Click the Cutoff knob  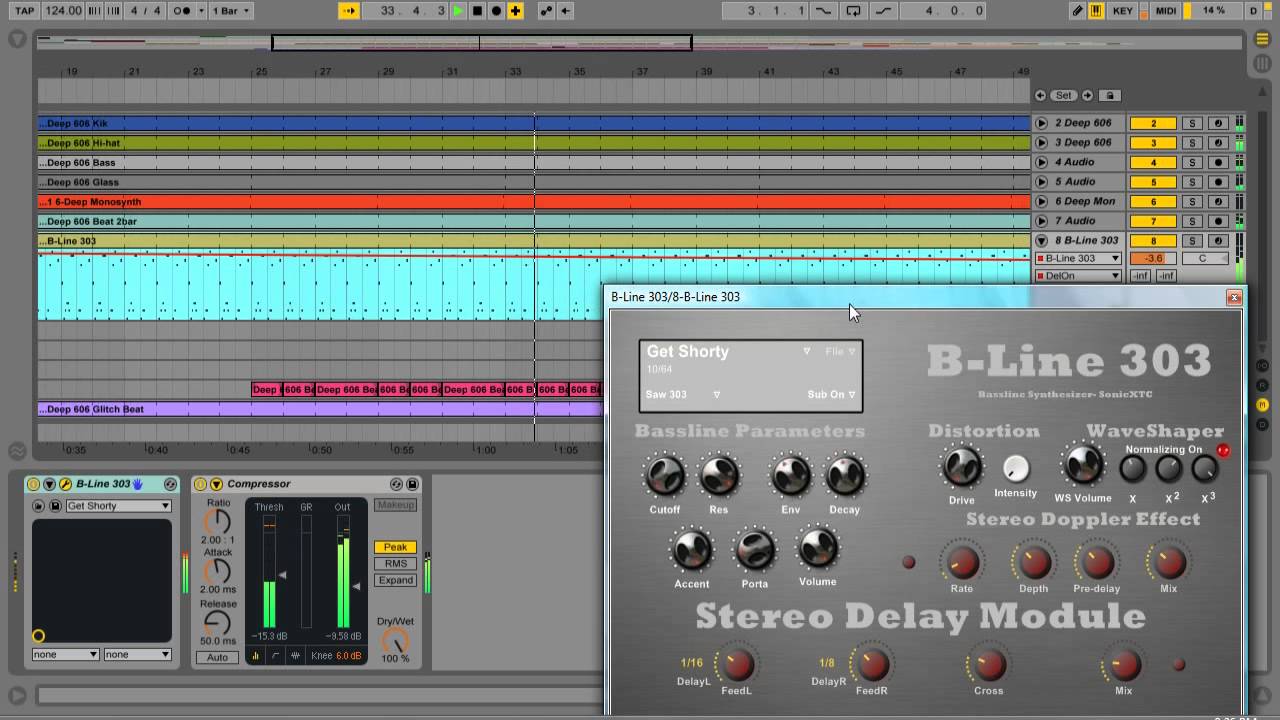665,477
